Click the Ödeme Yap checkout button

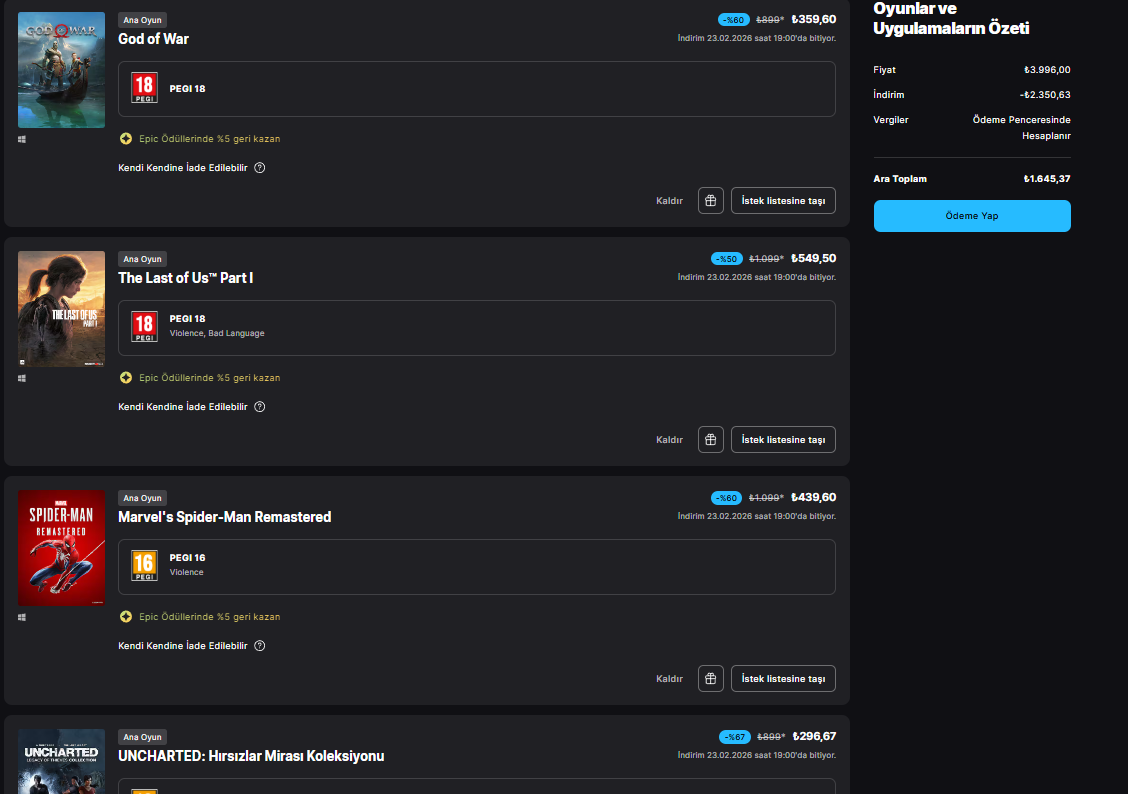click(972, 216)
